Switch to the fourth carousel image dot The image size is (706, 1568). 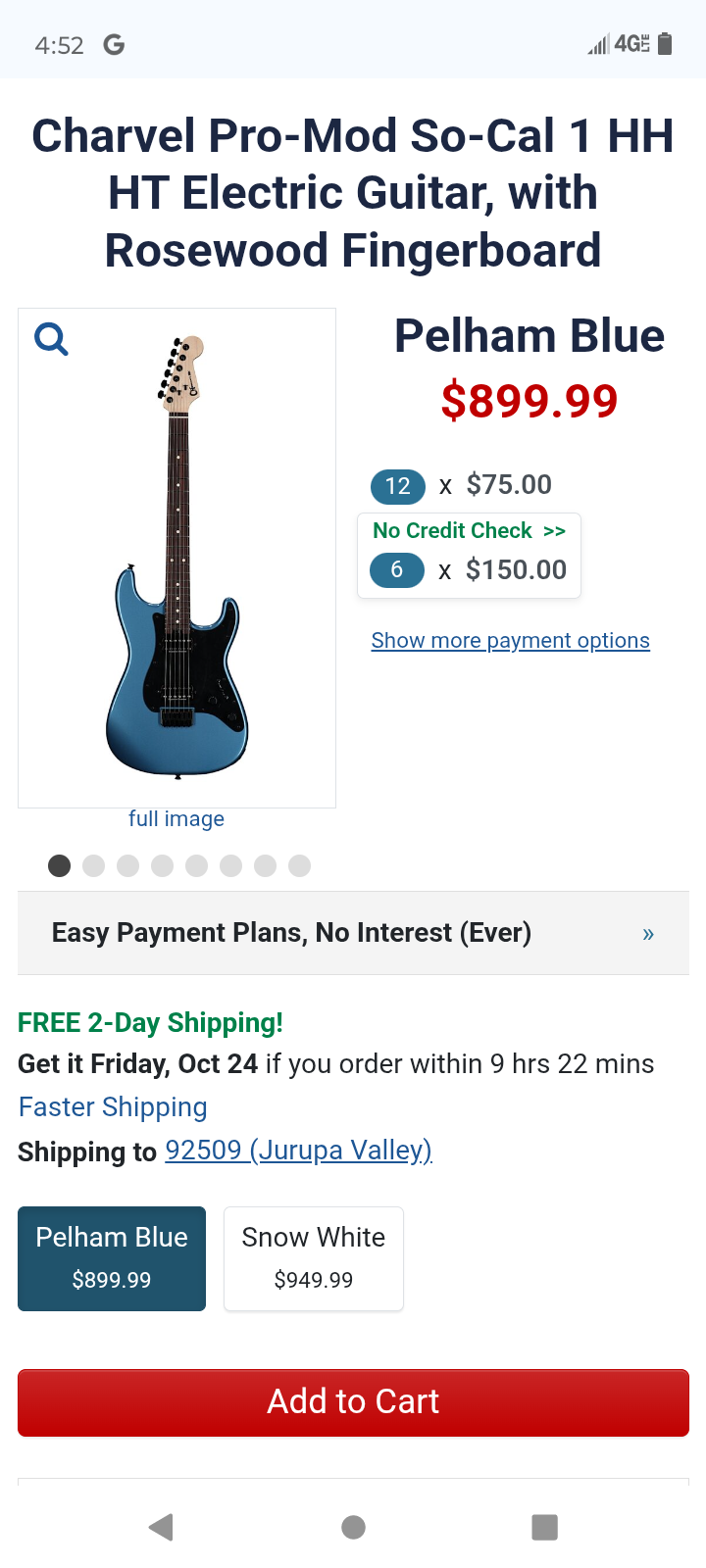[163, 865]
